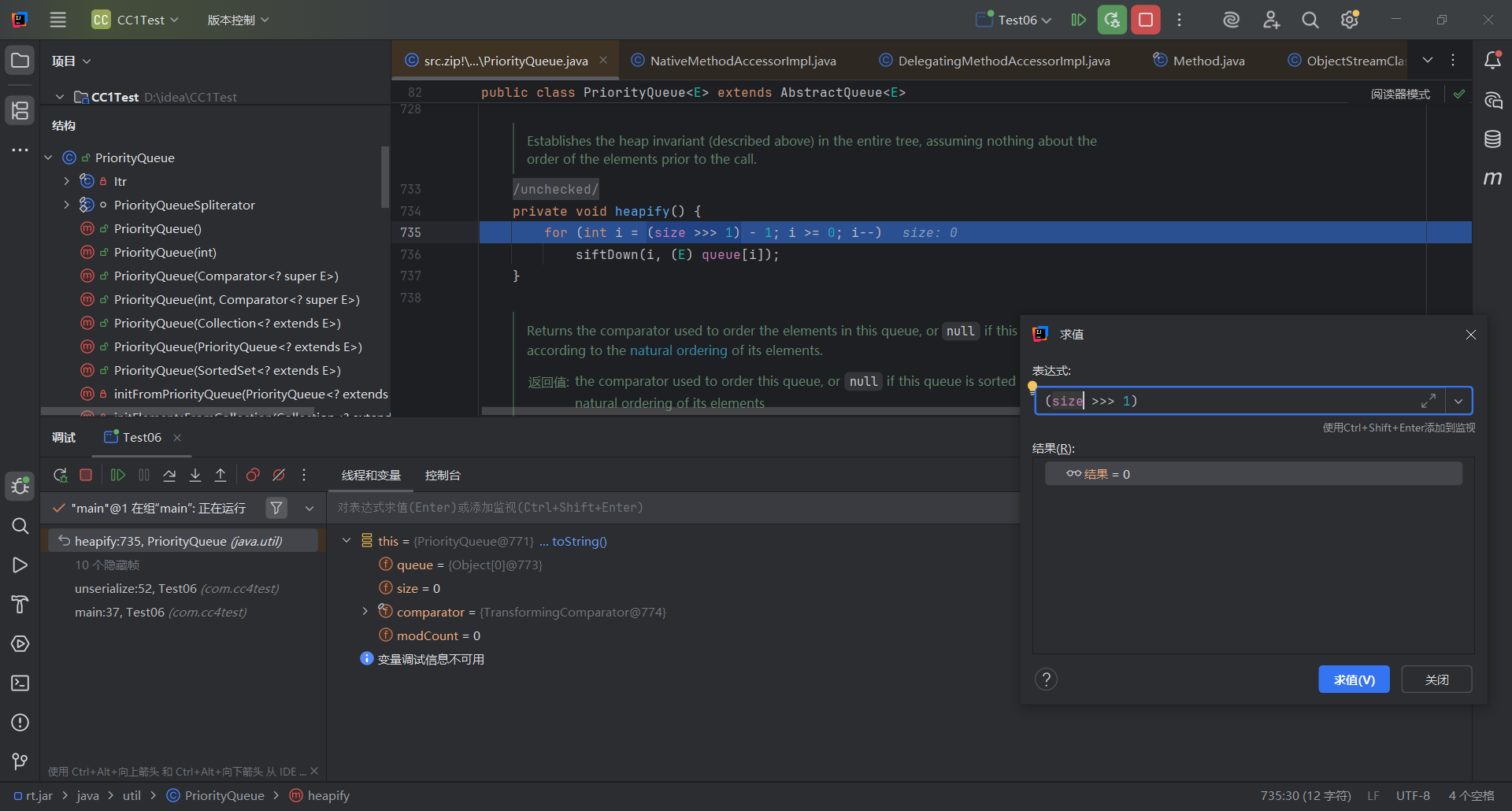The image size is (1512, 811).
Task: Switch to DelegatingMethodAccessorImpl.java tab
Action: [x=995, y=61]
